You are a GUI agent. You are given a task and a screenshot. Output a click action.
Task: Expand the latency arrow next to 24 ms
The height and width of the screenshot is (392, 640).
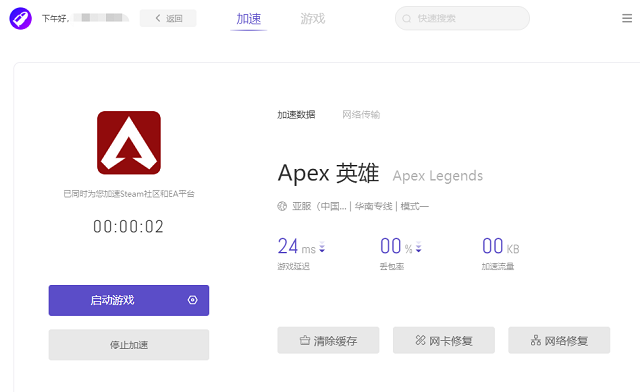(322, 247)
